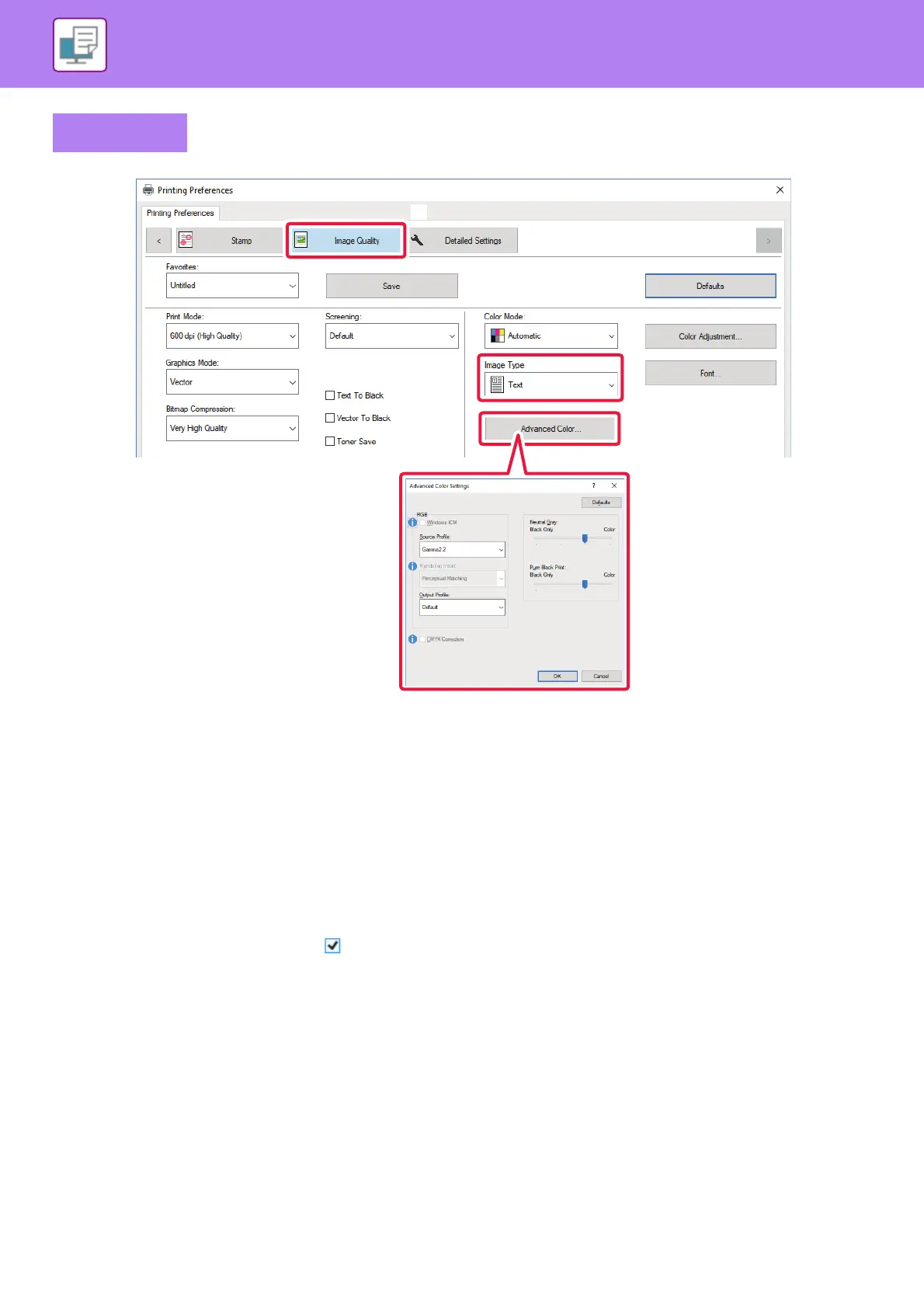Screen dimensions: 924x1308
Task: Switch to the Image Quality tab
Action: coord(347,241)
